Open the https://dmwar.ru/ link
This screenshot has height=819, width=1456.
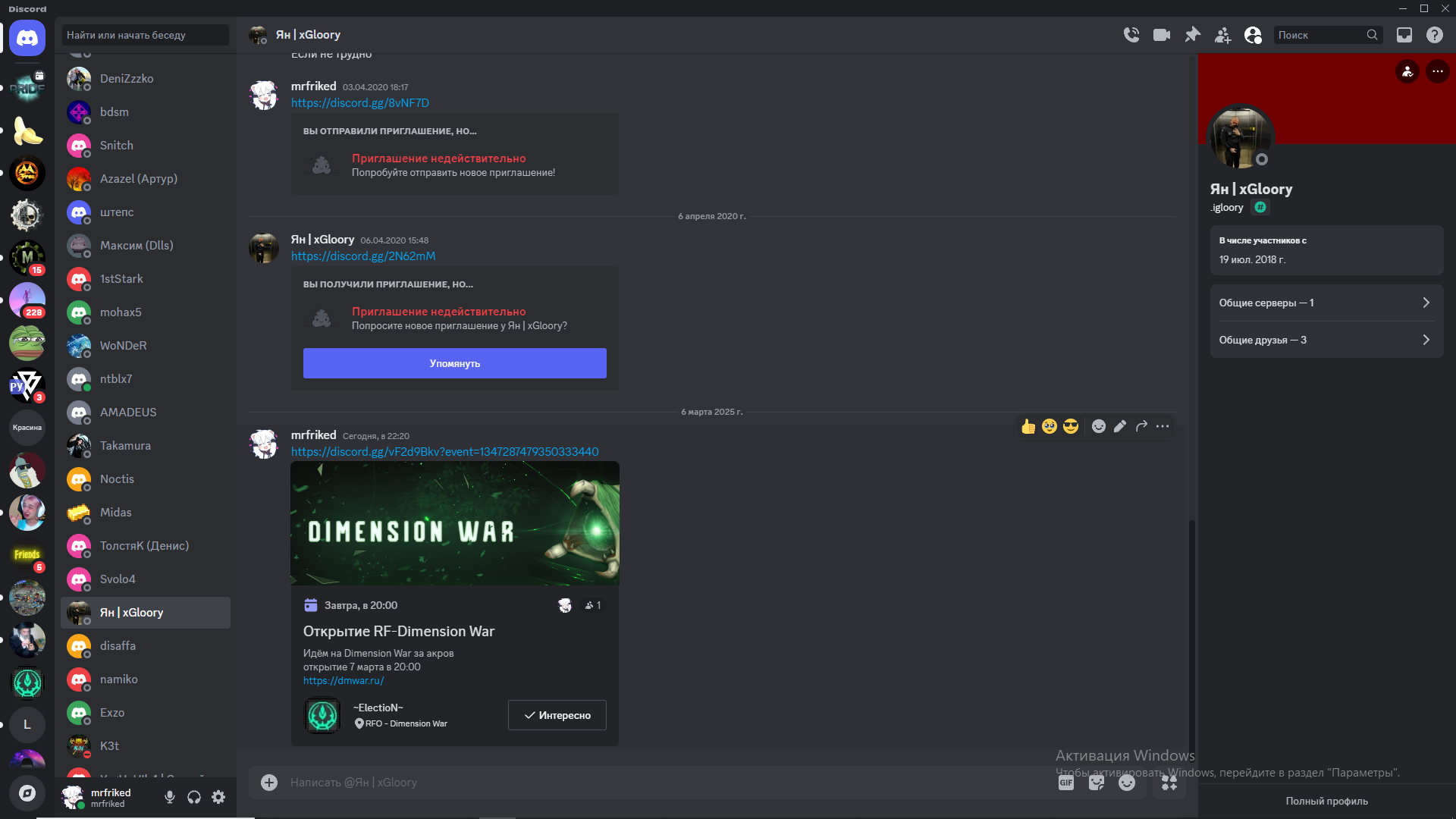pyautogui.click(x=344, y=680)
